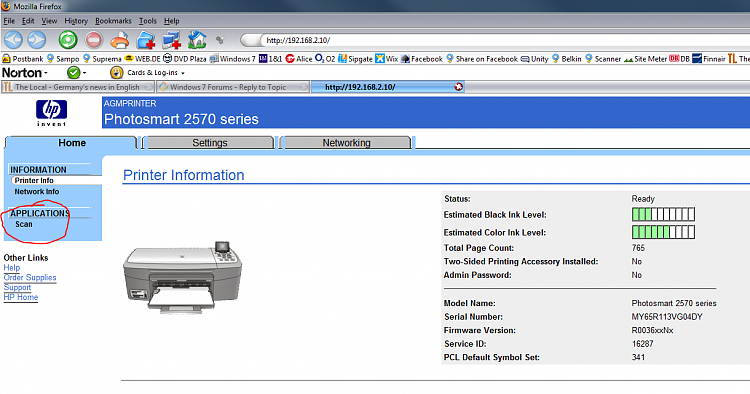750x394 pixels.
Task: Click the HP invent logo
Action: (51, 113)
